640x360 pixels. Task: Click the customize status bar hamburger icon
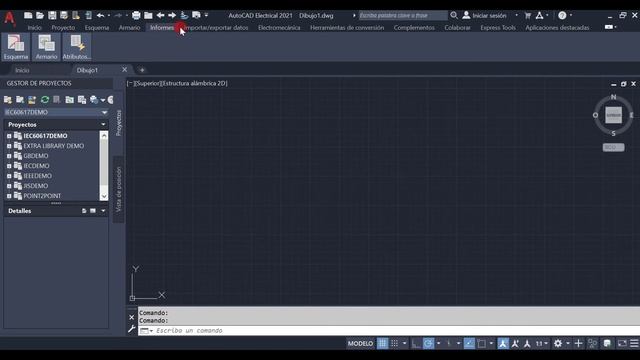634,344
